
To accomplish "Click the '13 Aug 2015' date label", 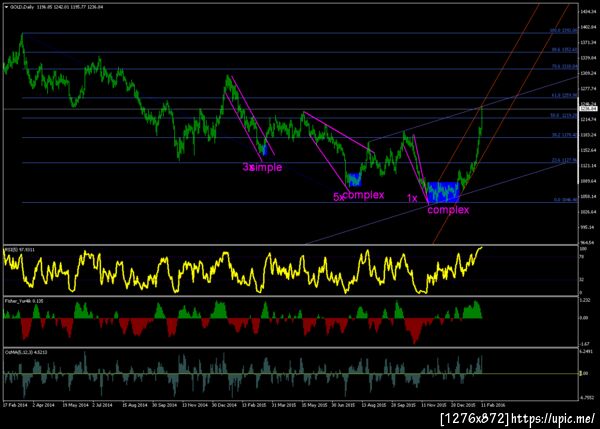I will coord(374,405).
